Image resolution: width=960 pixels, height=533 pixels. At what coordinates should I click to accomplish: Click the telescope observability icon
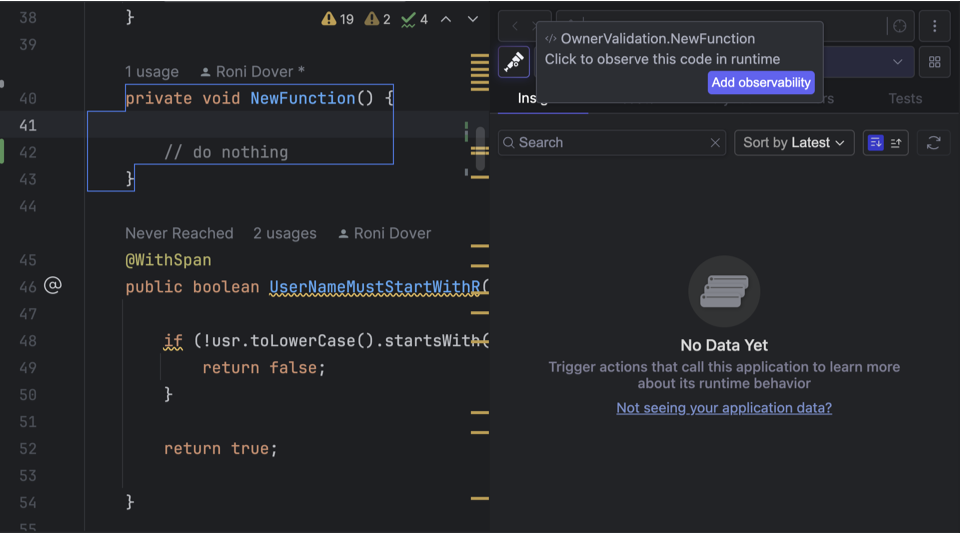pos(514,62)
